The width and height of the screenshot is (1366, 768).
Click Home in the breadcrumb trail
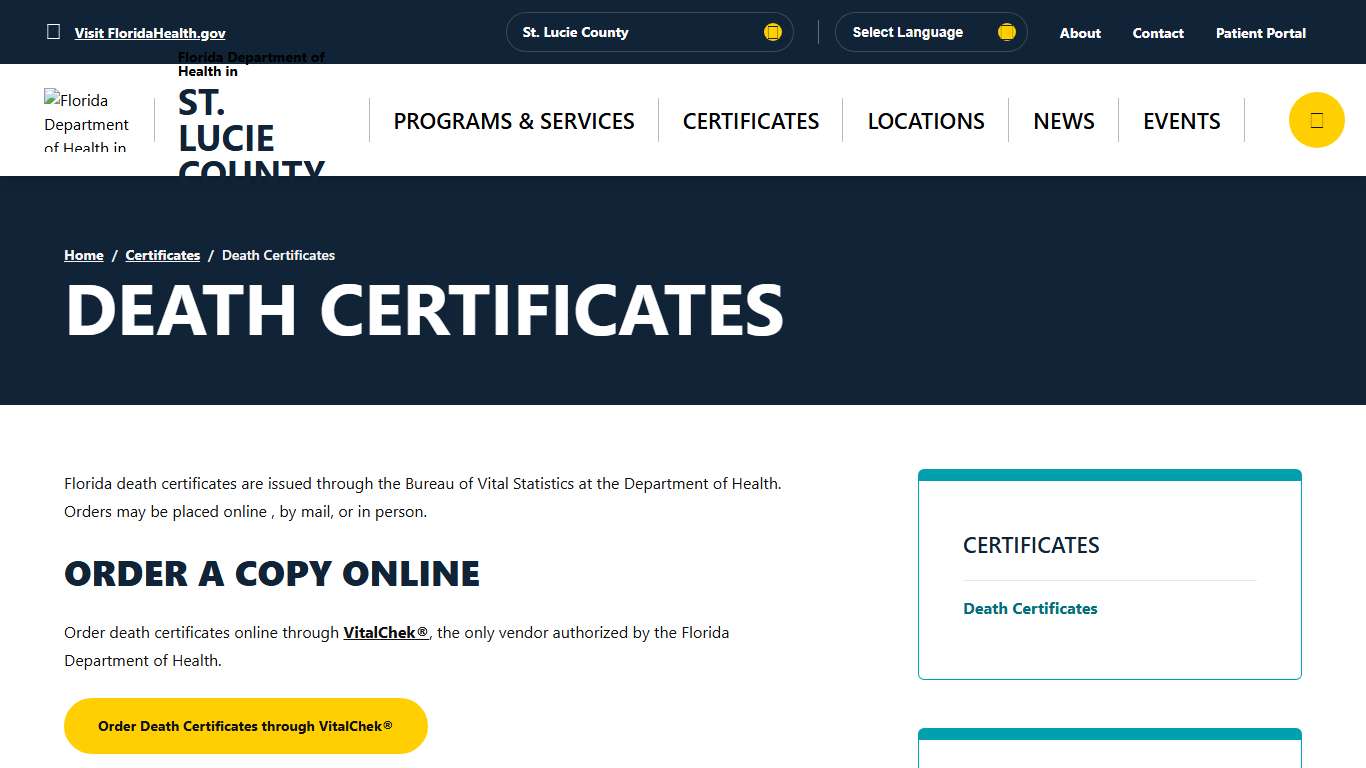83,255
